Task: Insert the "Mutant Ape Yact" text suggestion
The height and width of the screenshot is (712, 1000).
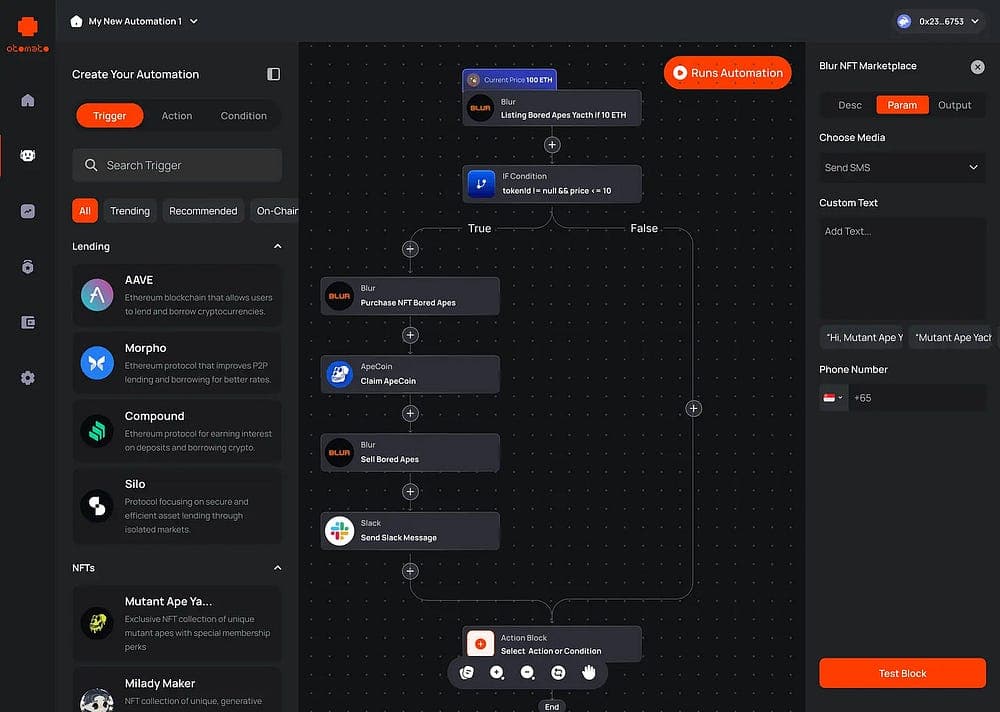Action: 950,337
